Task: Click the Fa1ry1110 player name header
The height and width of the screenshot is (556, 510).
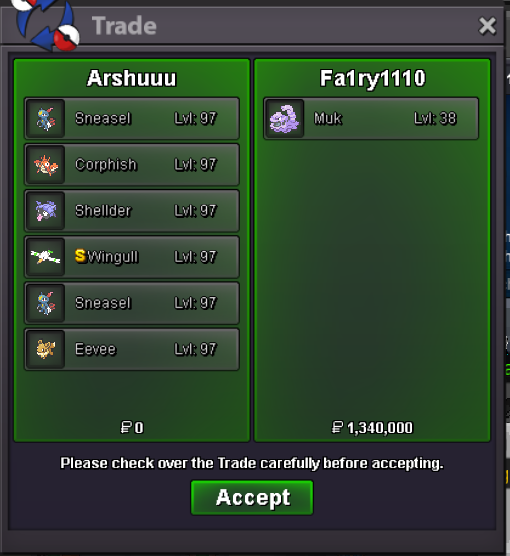Action: [372, 79]
